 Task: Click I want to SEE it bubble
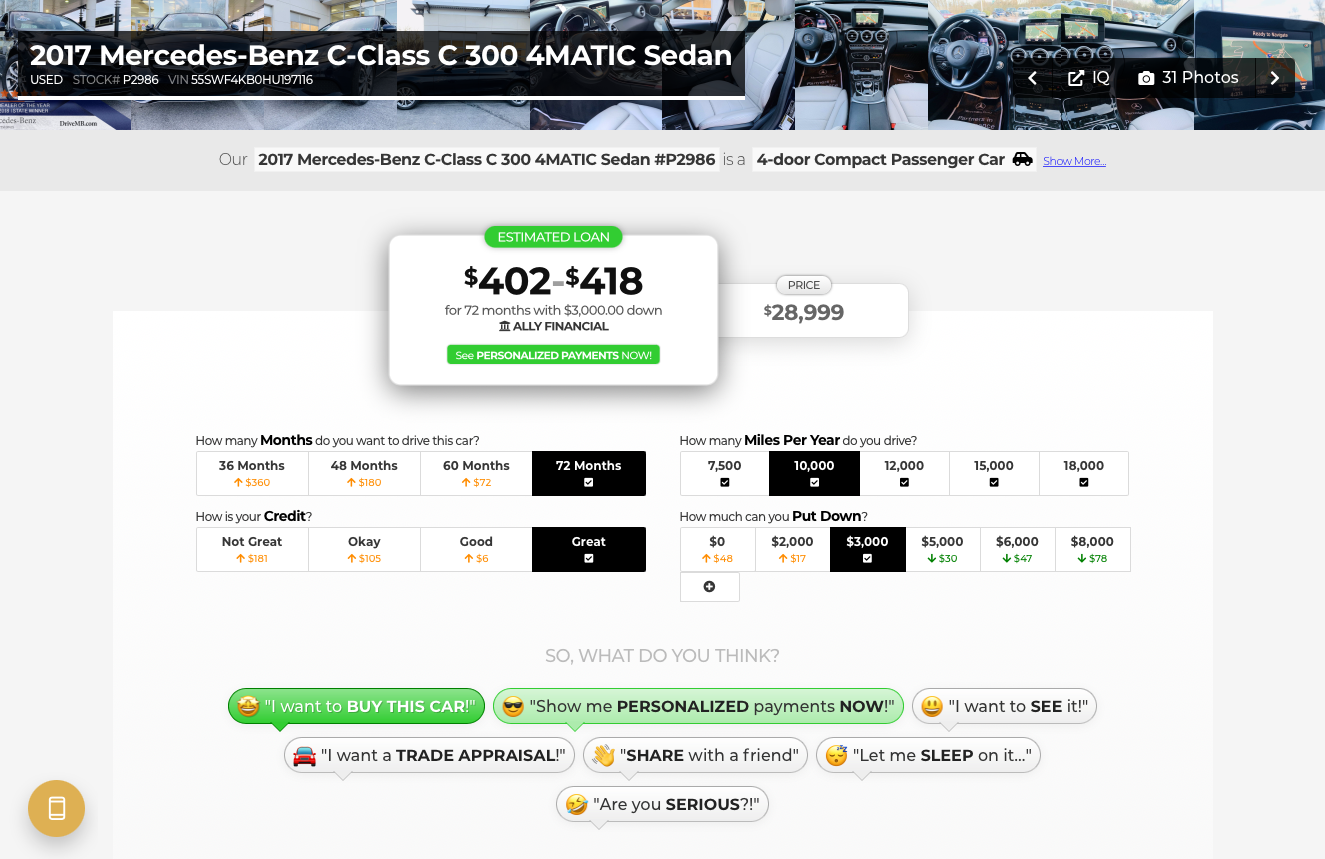pos(1004,706)
